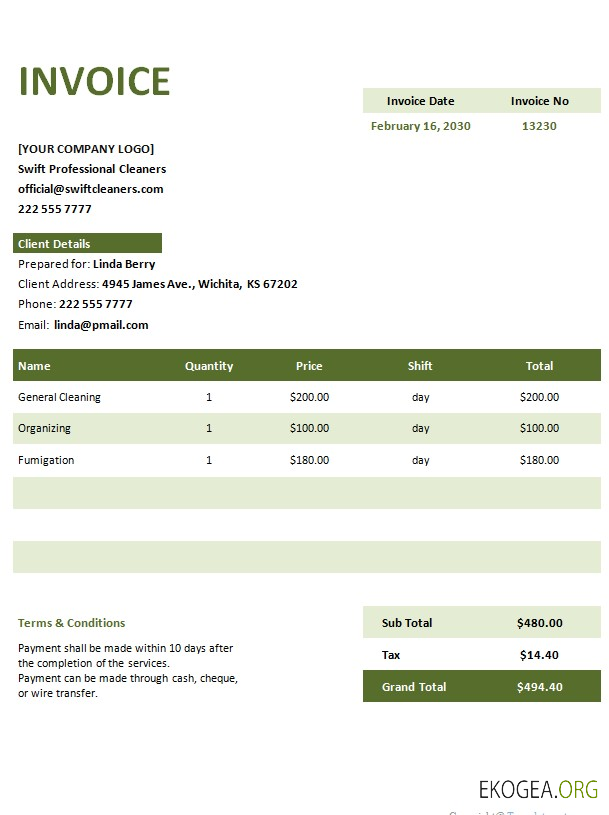
Task: Click the invoice number 13230
Action: pyautogui.click(x=539, y=126)
